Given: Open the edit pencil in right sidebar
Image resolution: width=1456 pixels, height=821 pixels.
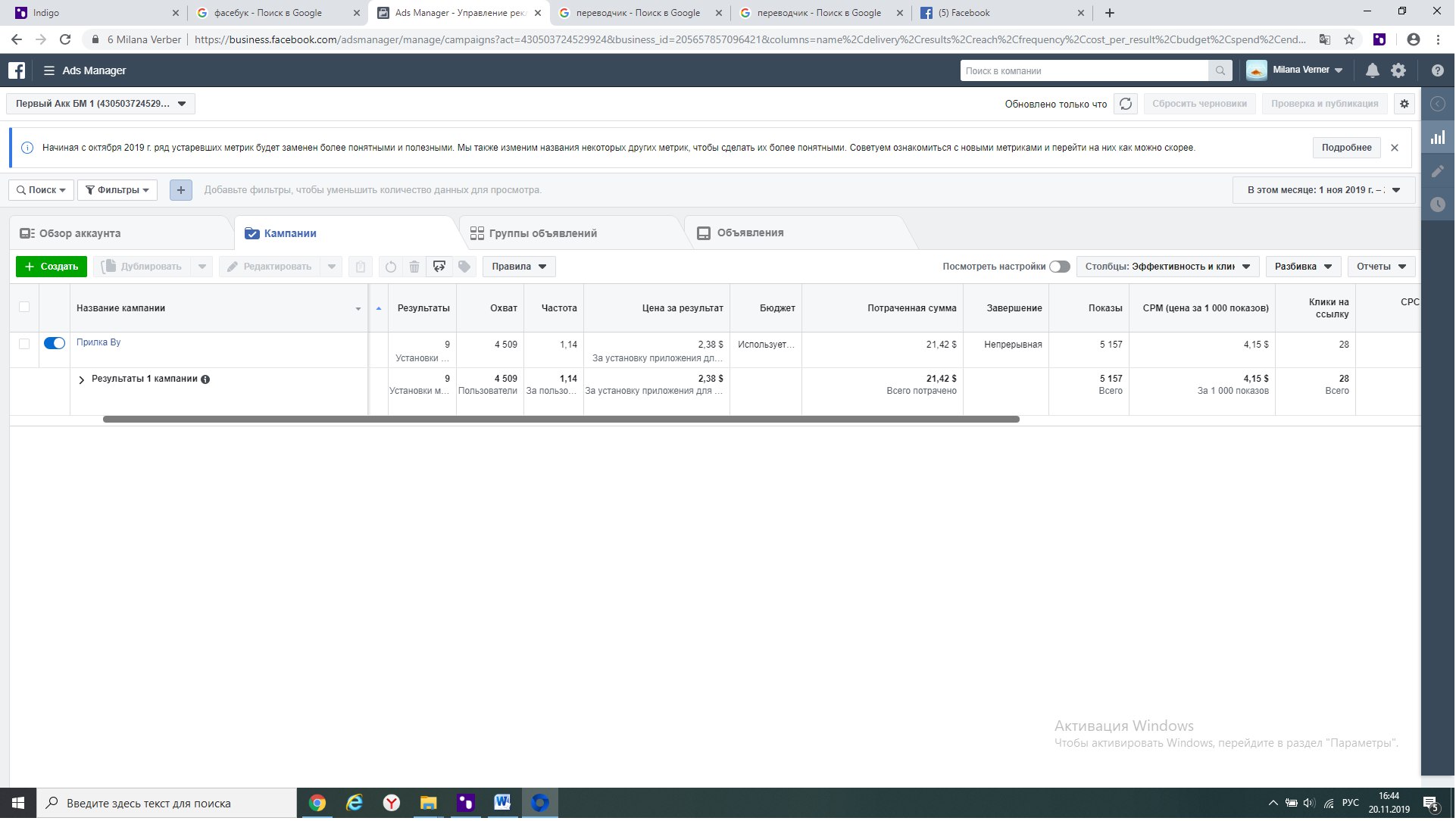Looking at the screenshot, I should coord(1439,172).
